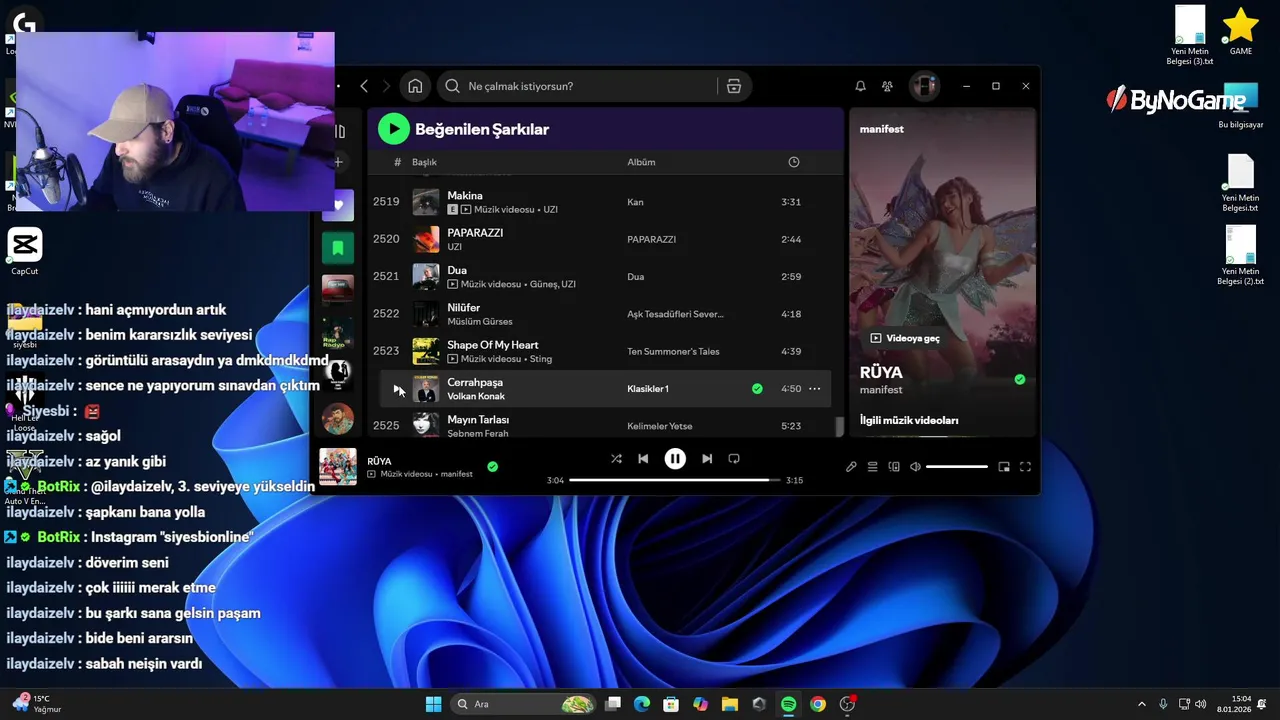Open the play queue
The width and height of the screenshot is (1280, 720).
(x=872, y=466)
